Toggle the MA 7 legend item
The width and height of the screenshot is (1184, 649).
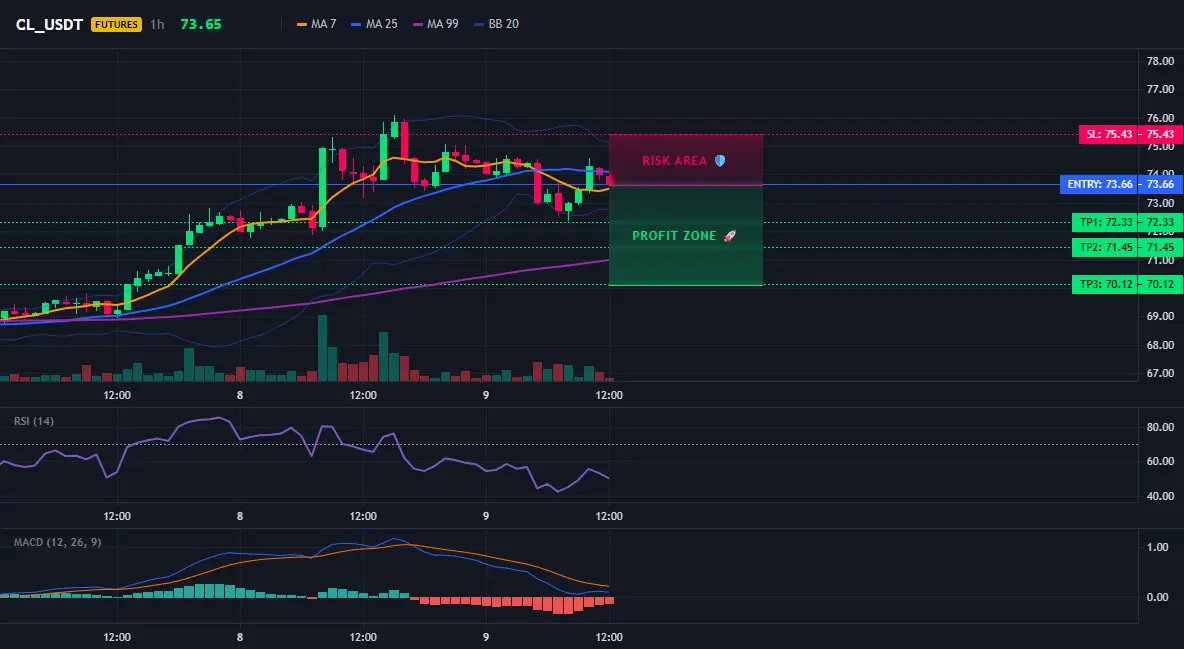point(317,24)
